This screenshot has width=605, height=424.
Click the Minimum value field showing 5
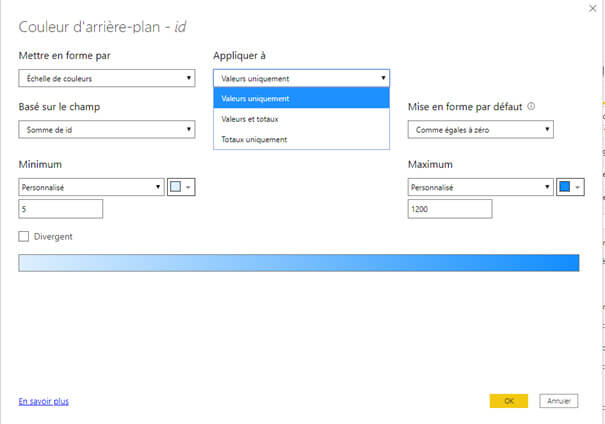(x=61, y=209)
